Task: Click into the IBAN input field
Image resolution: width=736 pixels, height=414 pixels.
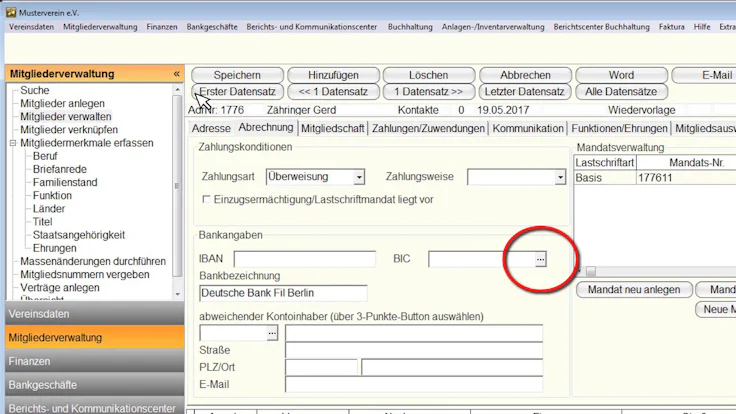Action: click(305, 259)
